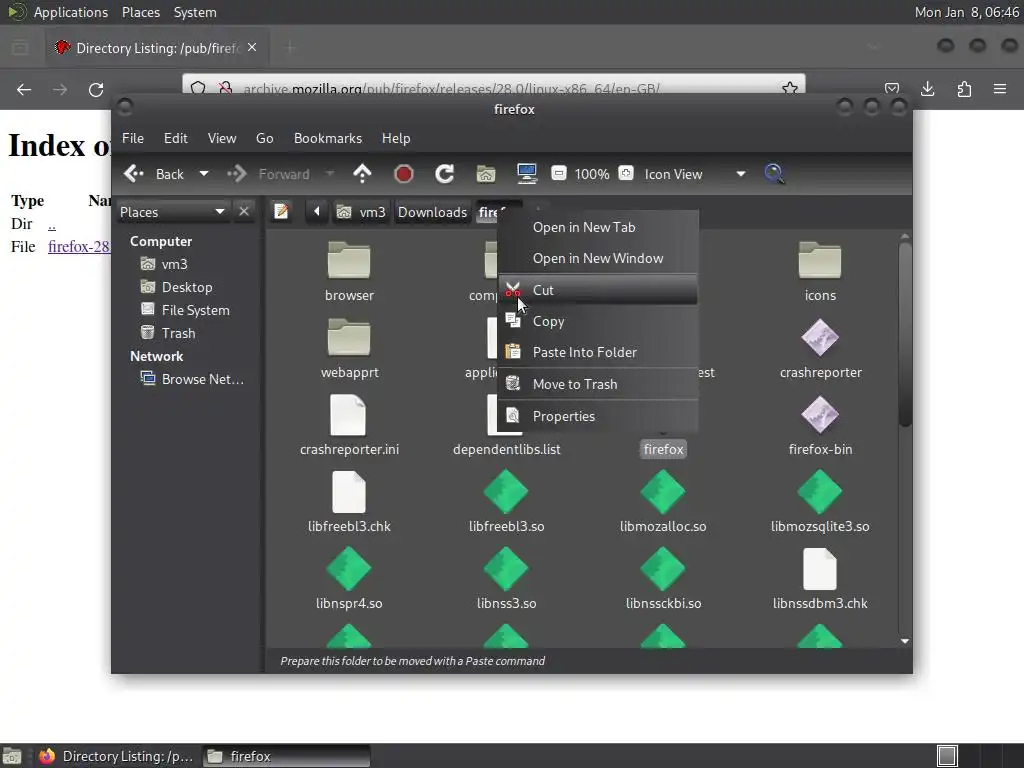The height and width of the screenshot is (768, 1024).
Task: Click the file pane vertical scrollbar
Action: (x=904, y=334)
